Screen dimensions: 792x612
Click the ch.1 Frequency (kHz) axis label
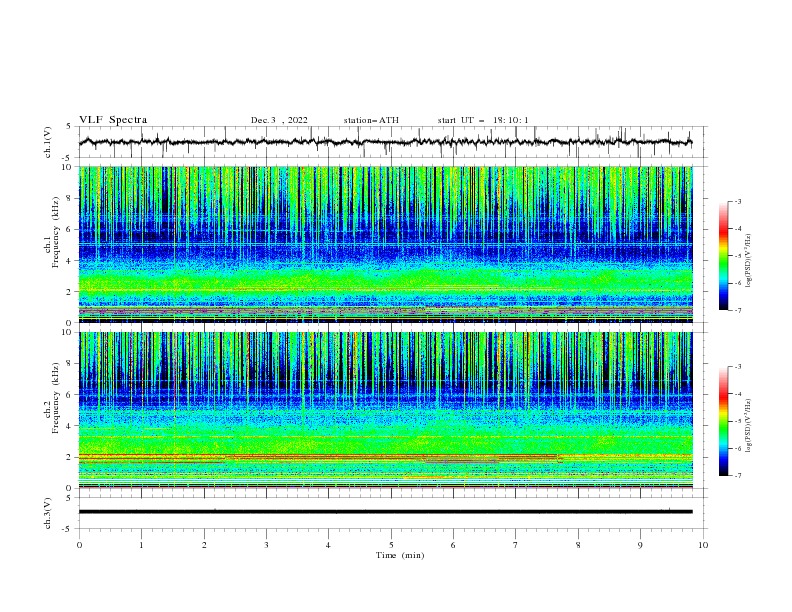51,232
